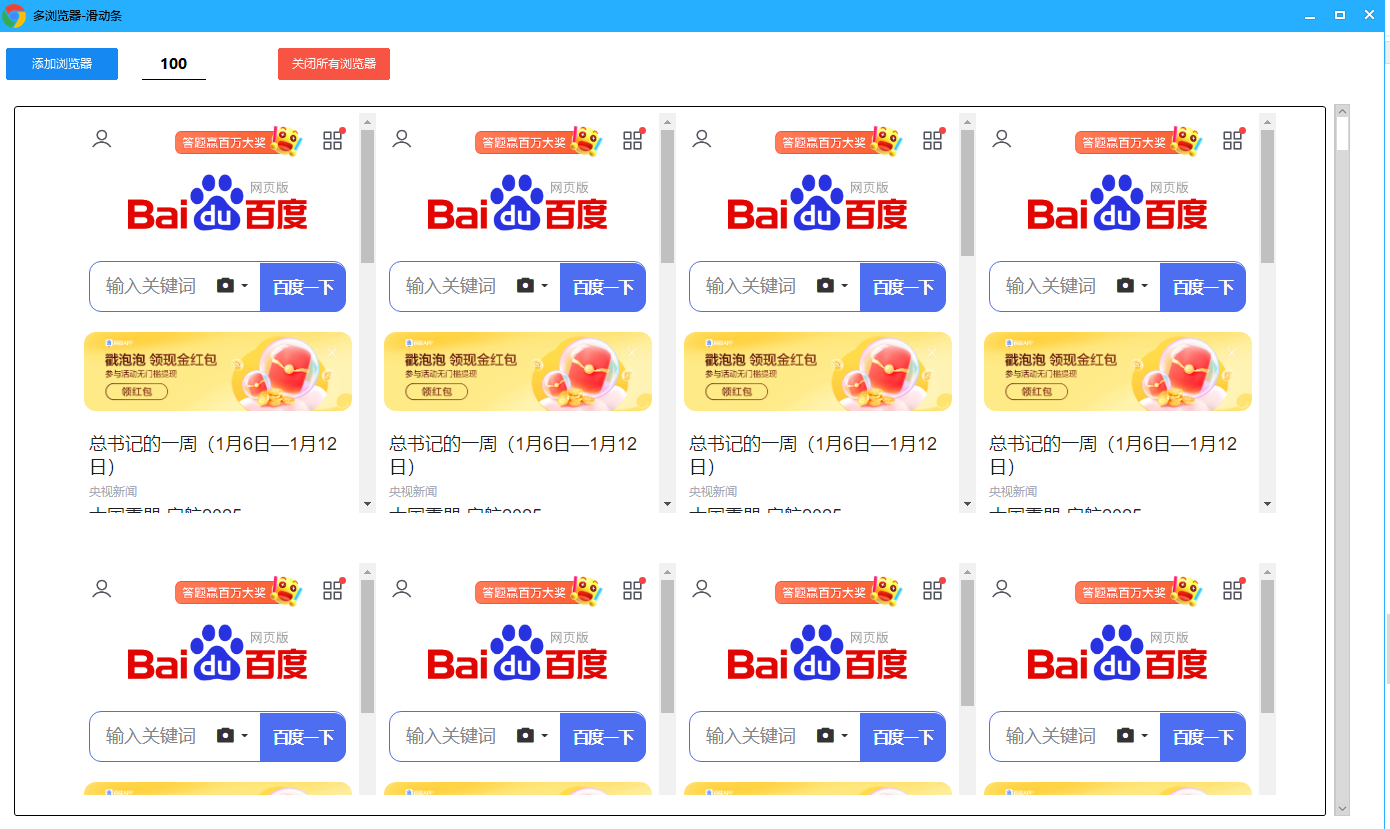This screenshot has height=829, width=1390.
Task: Click the app icon in the window title bar
Action: click(x=14, y=15)
